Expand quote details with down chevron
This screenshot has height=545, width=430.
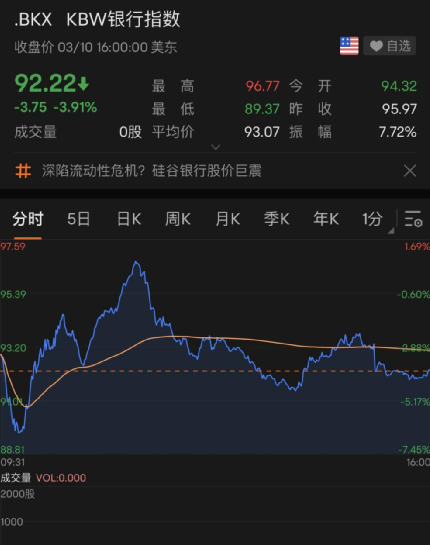216,147
